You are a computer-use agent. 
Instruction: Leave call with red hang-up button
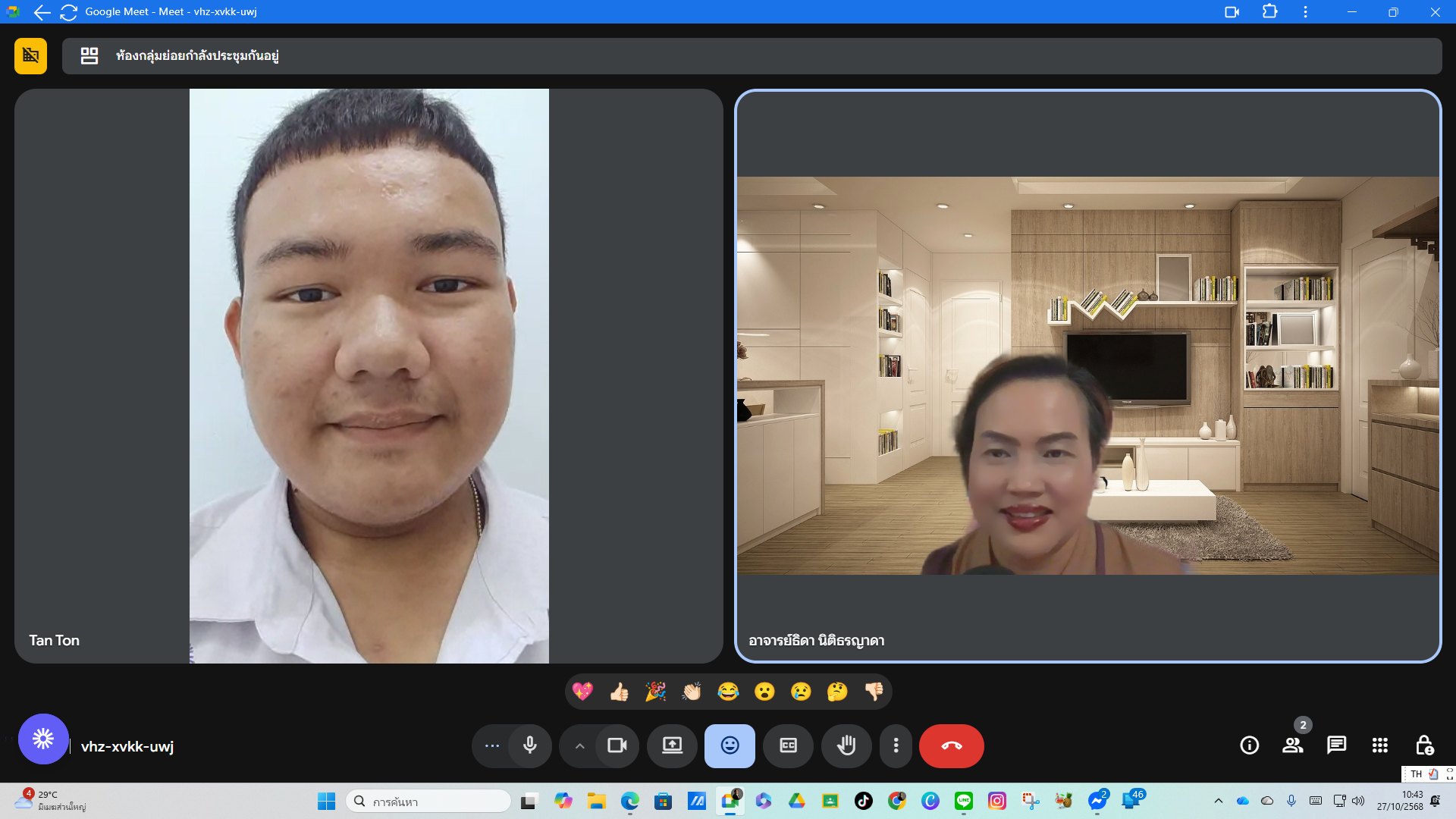pos(951,745)
